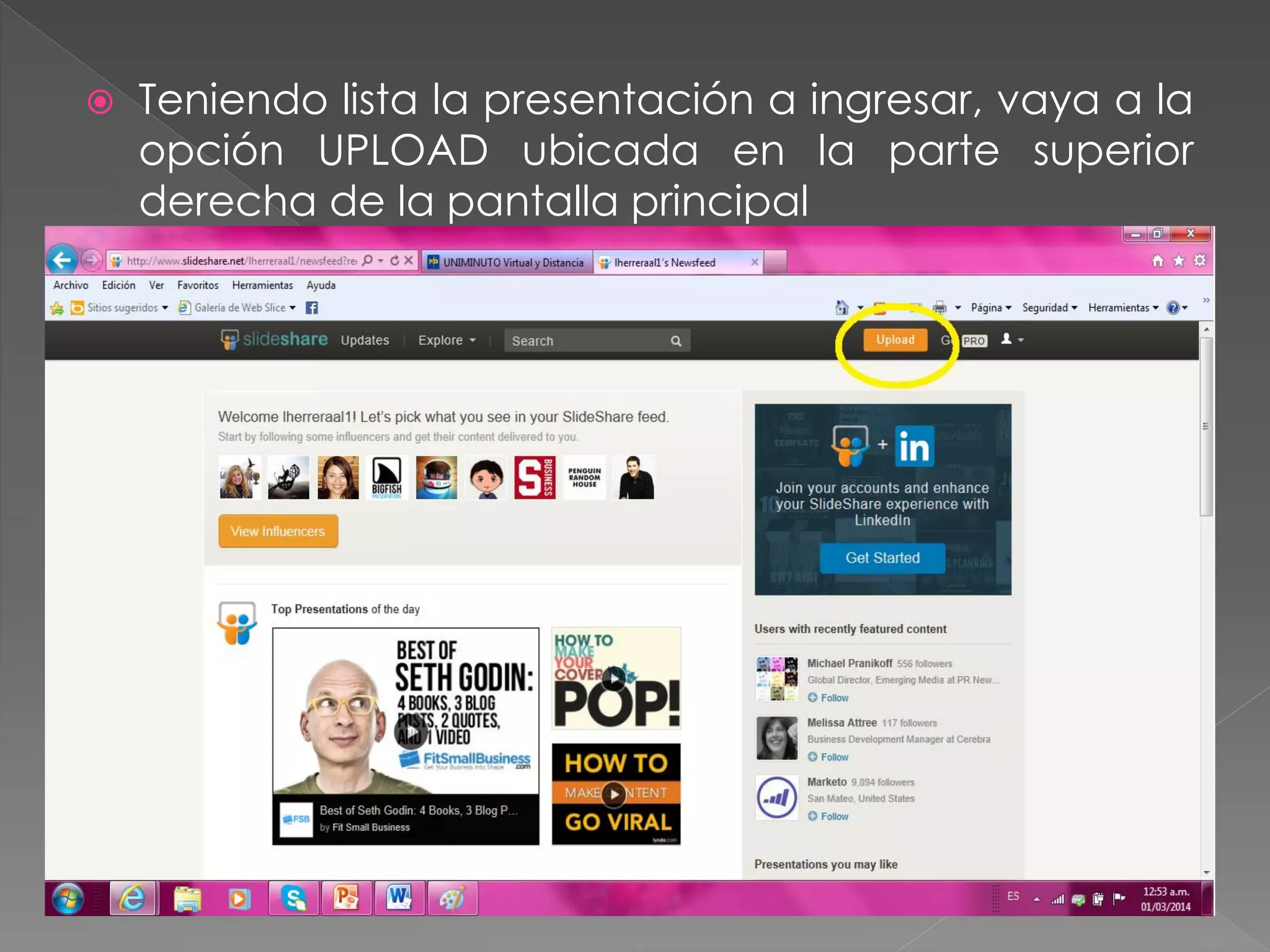Open the Facebook favorites bar icon
The height and width of the screenshot is (952, 1270).
tap(312, 308)
